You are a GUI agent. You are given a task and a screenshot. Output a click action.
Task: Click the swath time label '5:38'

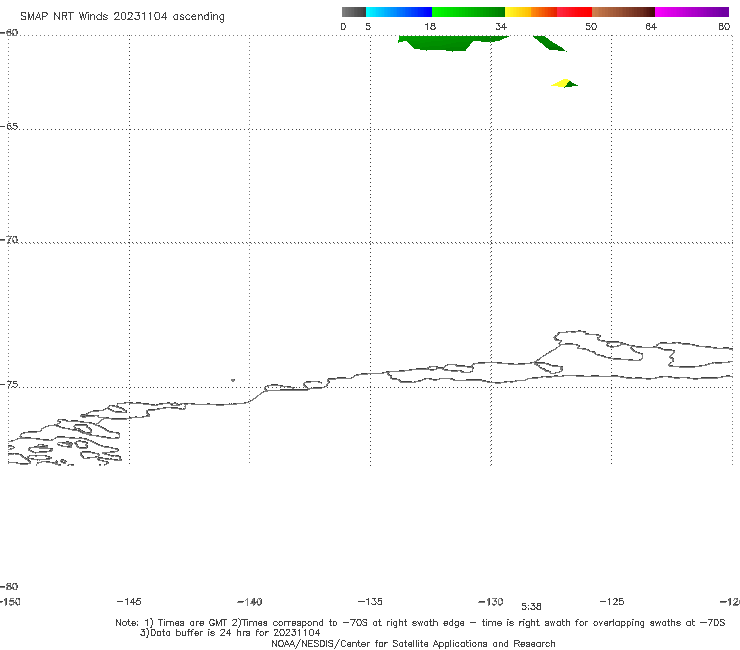point(531,607)
